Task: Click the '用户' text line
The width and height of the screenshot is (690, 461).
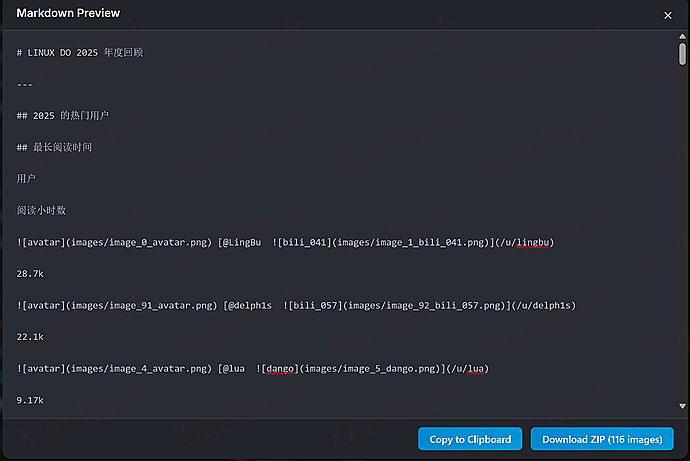Action: pos(26,179)
